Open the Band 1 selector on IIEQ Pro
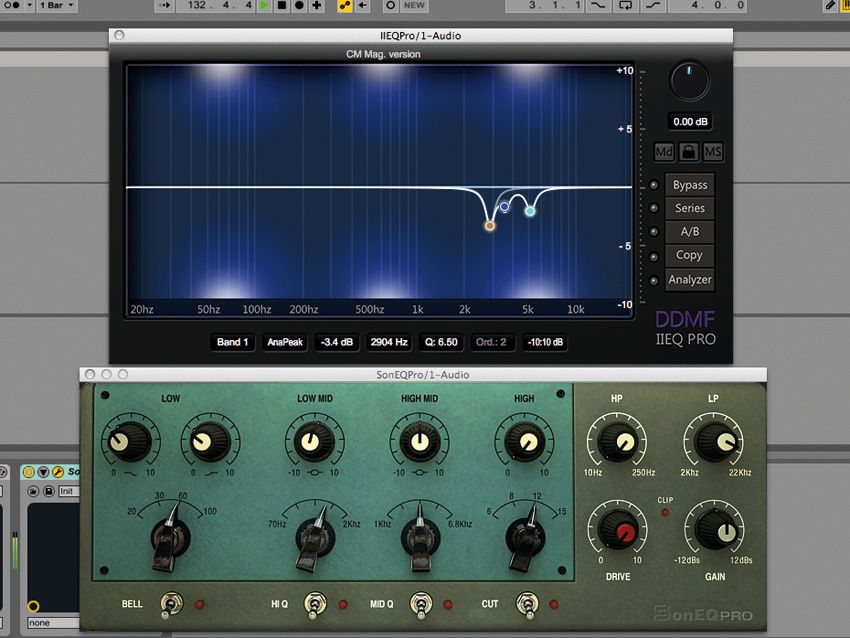 [x=232, y=342]
